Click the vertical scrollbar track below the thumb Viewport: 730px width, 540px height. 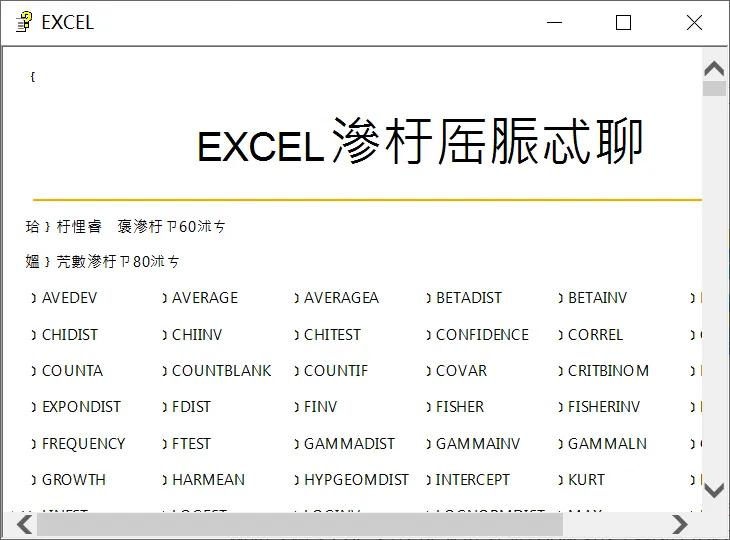714,287
